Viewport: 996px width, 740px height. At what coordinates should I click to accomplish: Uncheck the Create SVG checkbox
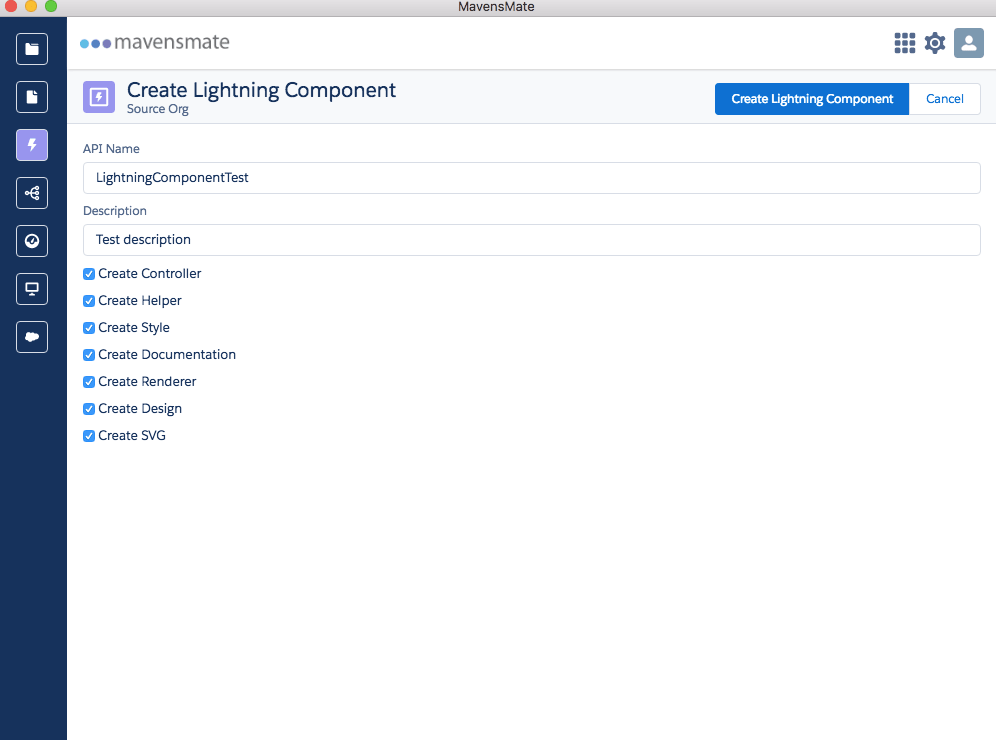click(x=89, y=436)
